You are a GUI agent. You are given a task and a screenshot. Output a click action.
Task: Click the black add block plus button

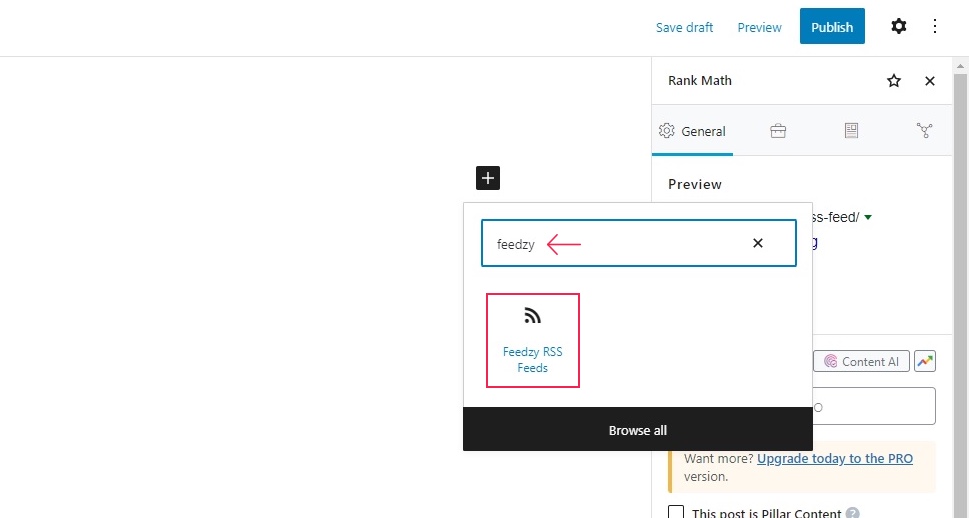click(x=488, y=178)
